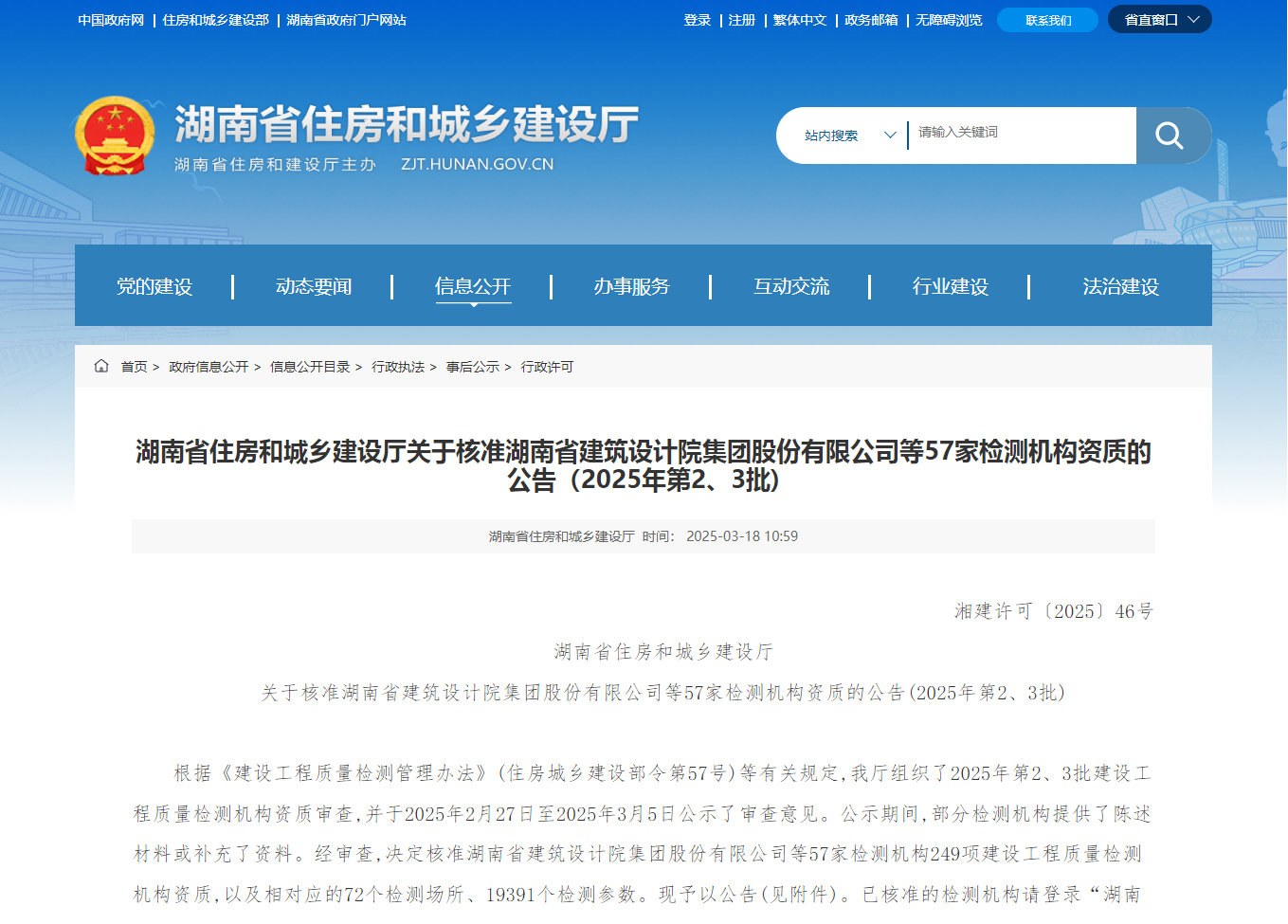Screen dimensions: 1288x924
Task: Open the 行业建设 nav menu
Action: (x=951, y=286)
